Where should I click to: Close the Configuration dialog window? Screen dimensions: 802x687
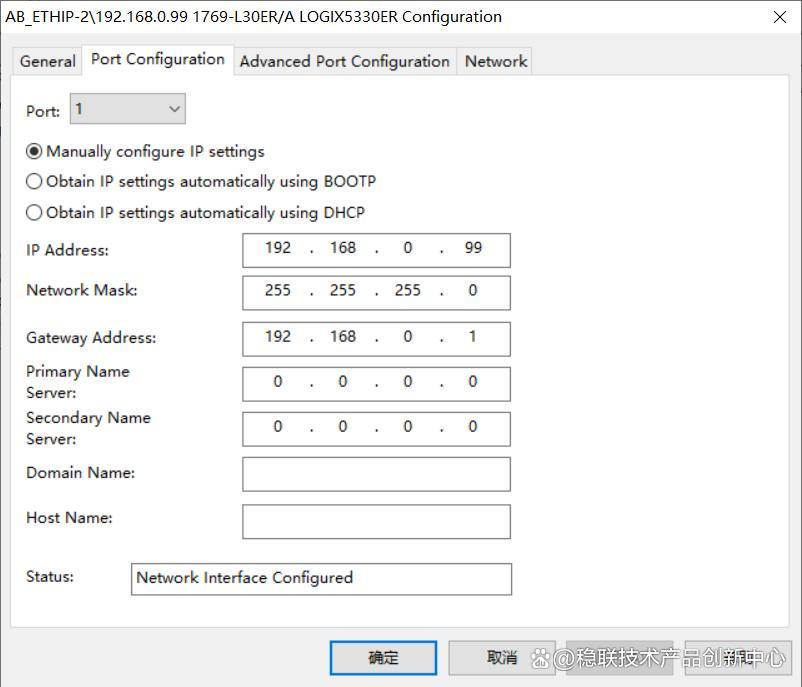point(780,17)
